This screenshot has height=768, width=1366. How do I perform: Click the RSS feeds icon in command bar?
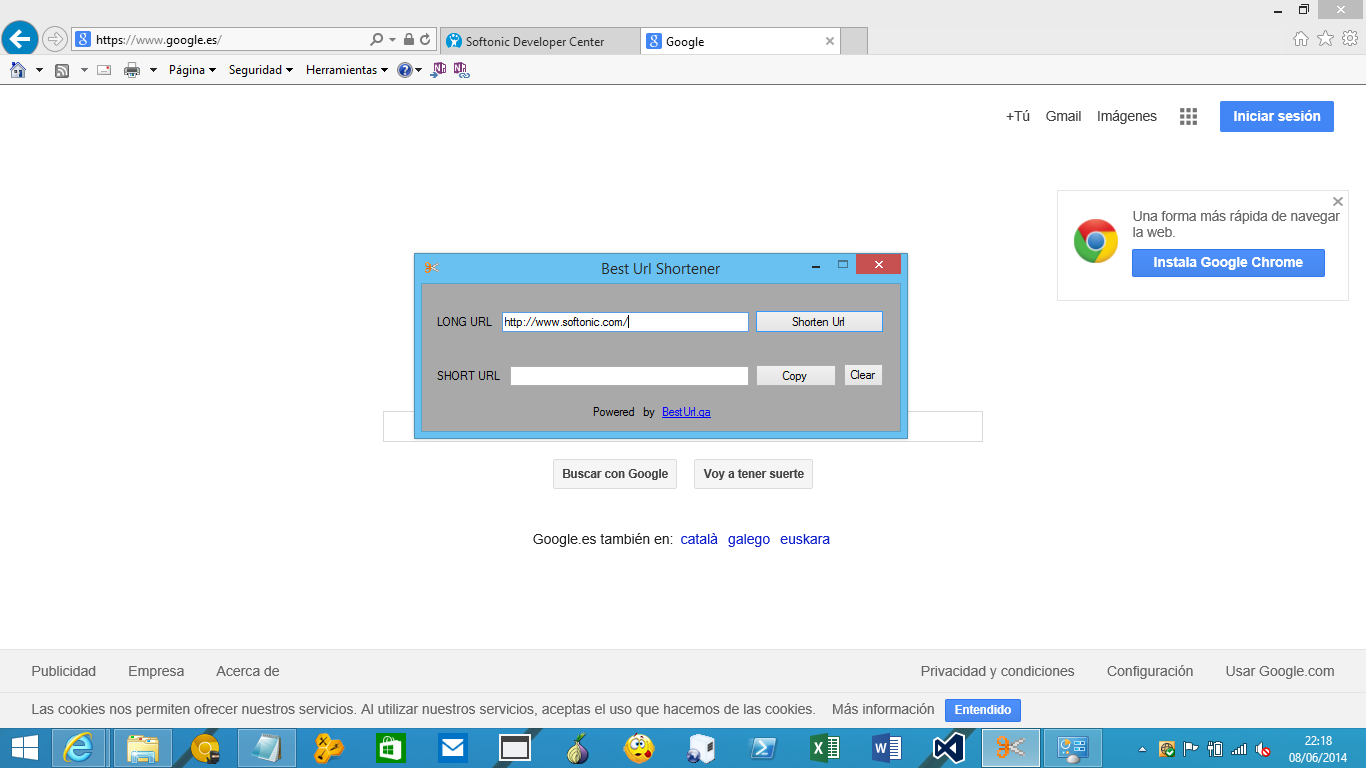[62, 70]
